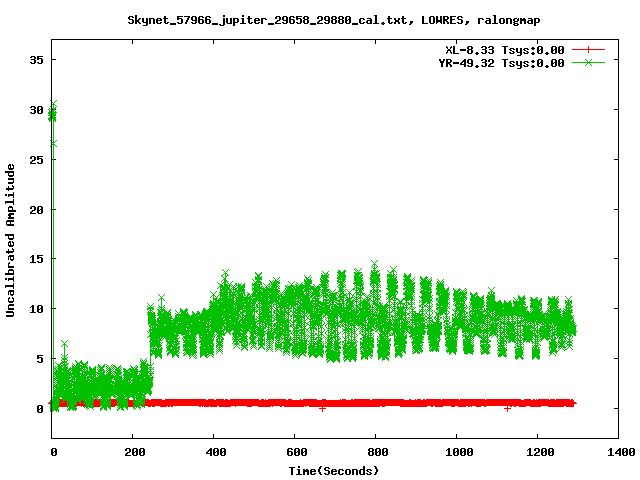The width and height of the screenshot is (640, 480).
Task: Click the isolated red plus marker near 670 seconds
Action: pos(322,408)
